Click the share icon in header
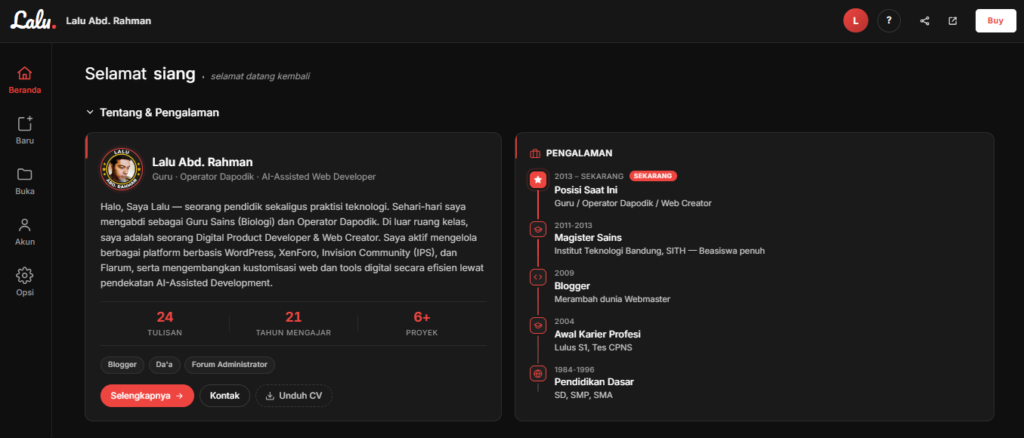Image resolution: width=1024 pixels, height=438 pixels. (x=925, y=21)
